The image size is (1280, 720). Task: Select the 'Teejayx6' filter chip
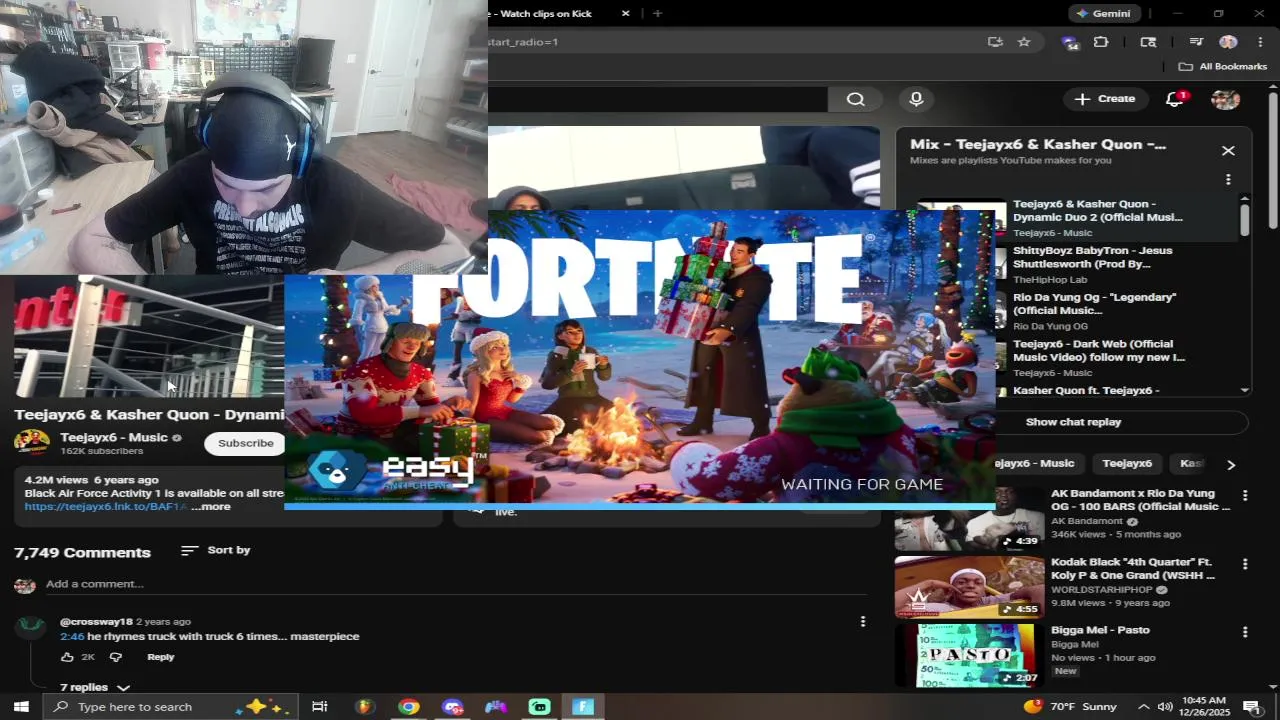[x=1127, y=463]
